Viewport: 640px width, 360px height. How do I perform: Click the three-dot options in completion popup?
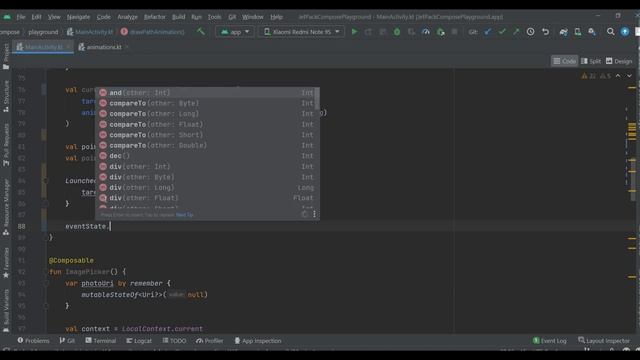(314, 214)
